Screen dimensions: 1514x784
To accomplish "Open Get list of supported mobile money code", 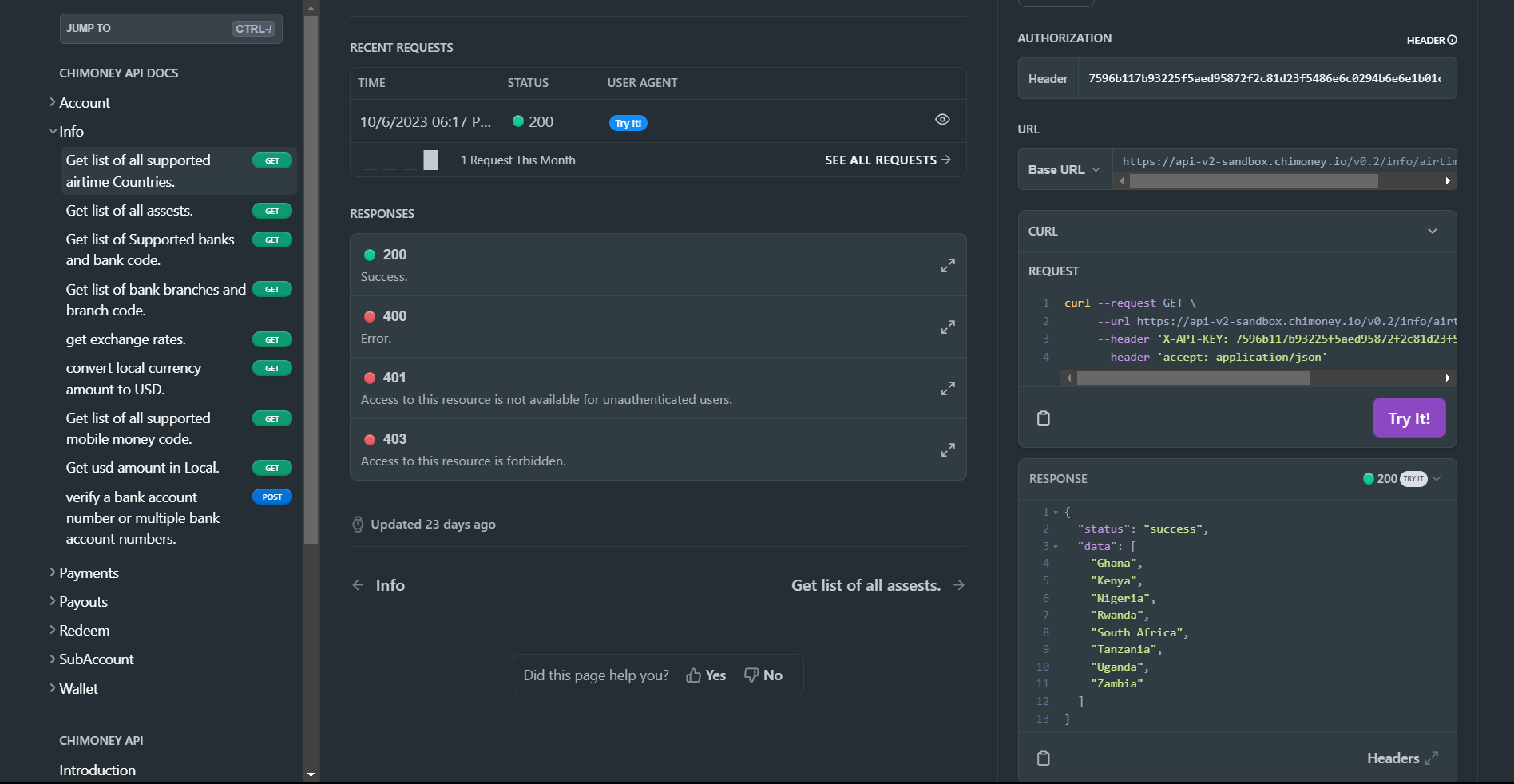I will 178,429.
